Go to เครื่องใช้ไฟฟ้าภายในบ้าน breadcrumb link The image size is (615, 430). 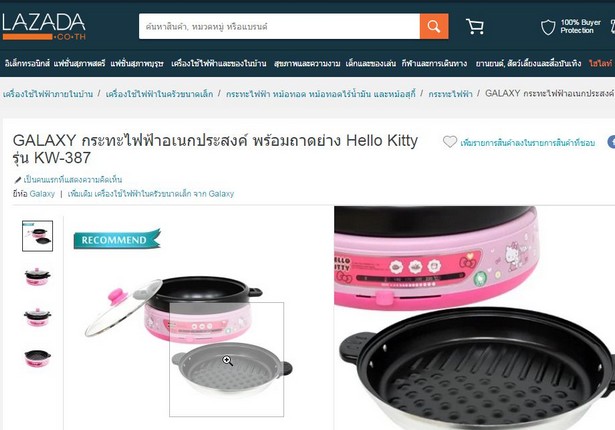pyautogui.click(x=48, y=94)
